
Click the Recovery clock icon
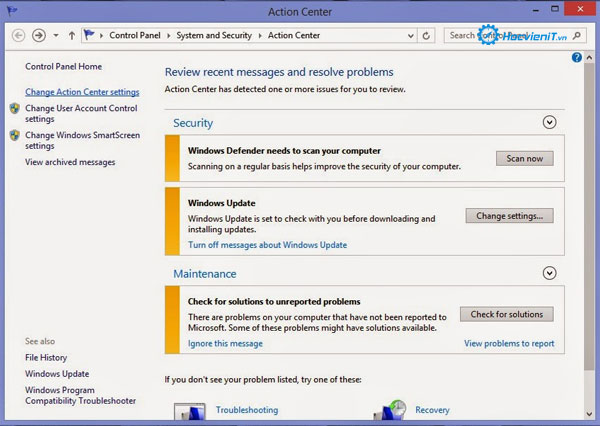pos(390,410)
